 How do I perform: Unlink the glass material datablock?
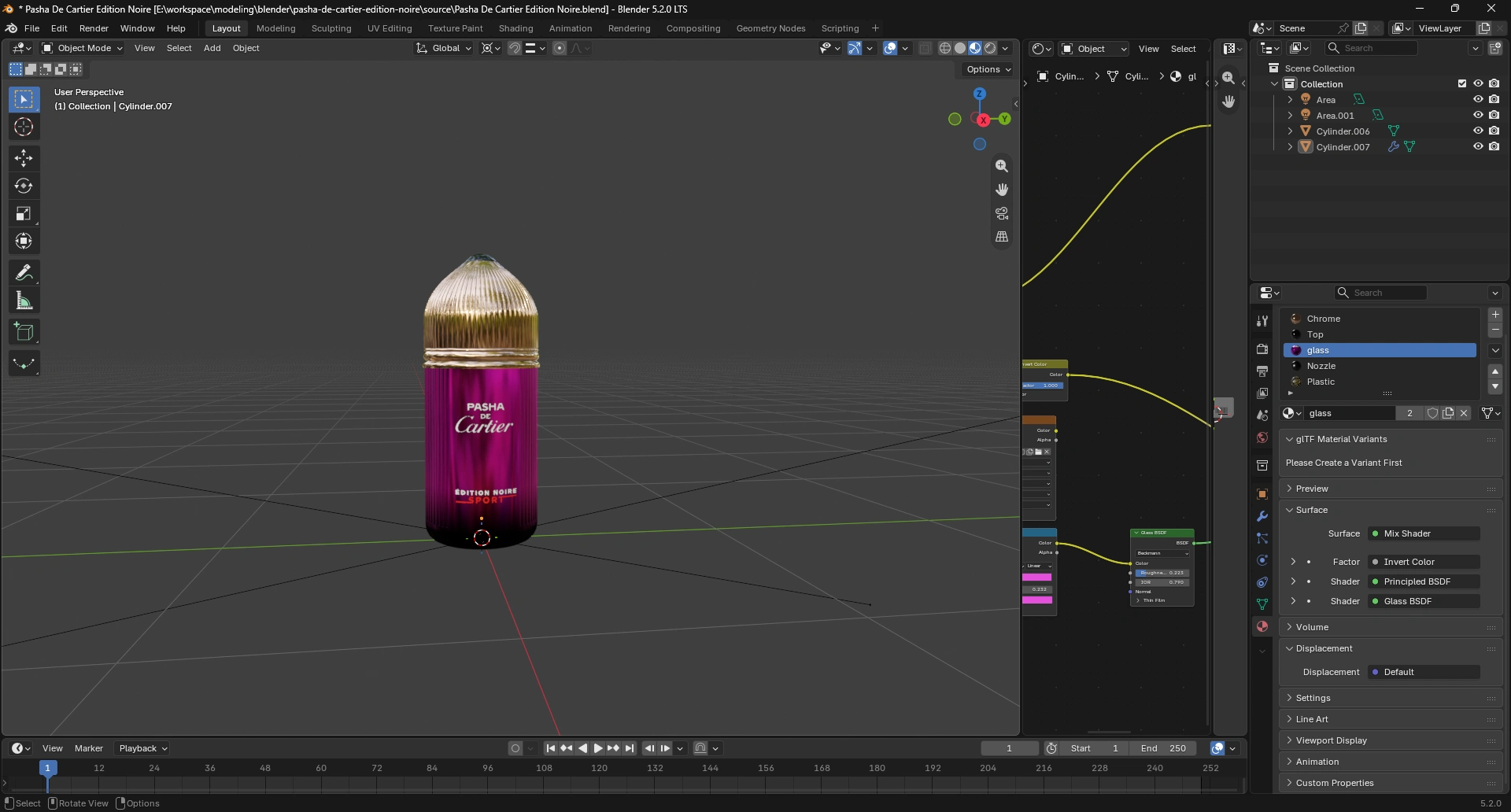[1464, 413]
